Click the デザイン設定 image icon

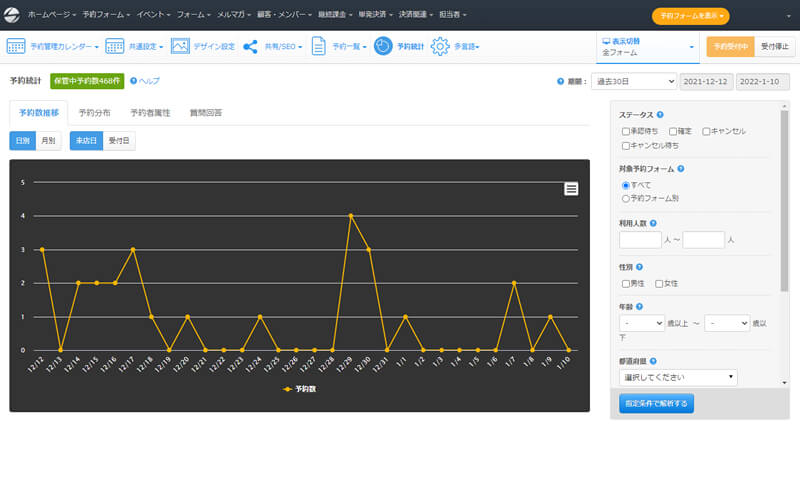click(x=180, y=46)
